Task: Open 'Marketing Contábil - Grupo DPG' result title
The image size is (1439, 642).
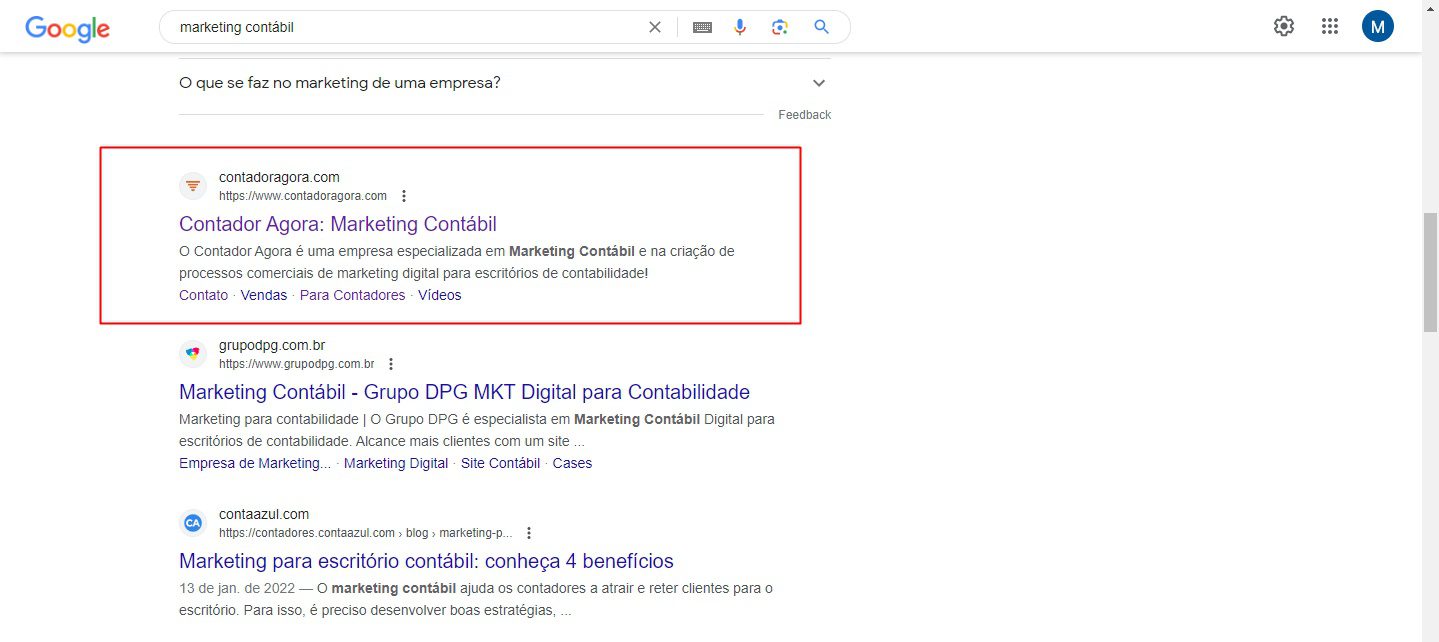Action: pyautogui.click(x=464, y=392)
